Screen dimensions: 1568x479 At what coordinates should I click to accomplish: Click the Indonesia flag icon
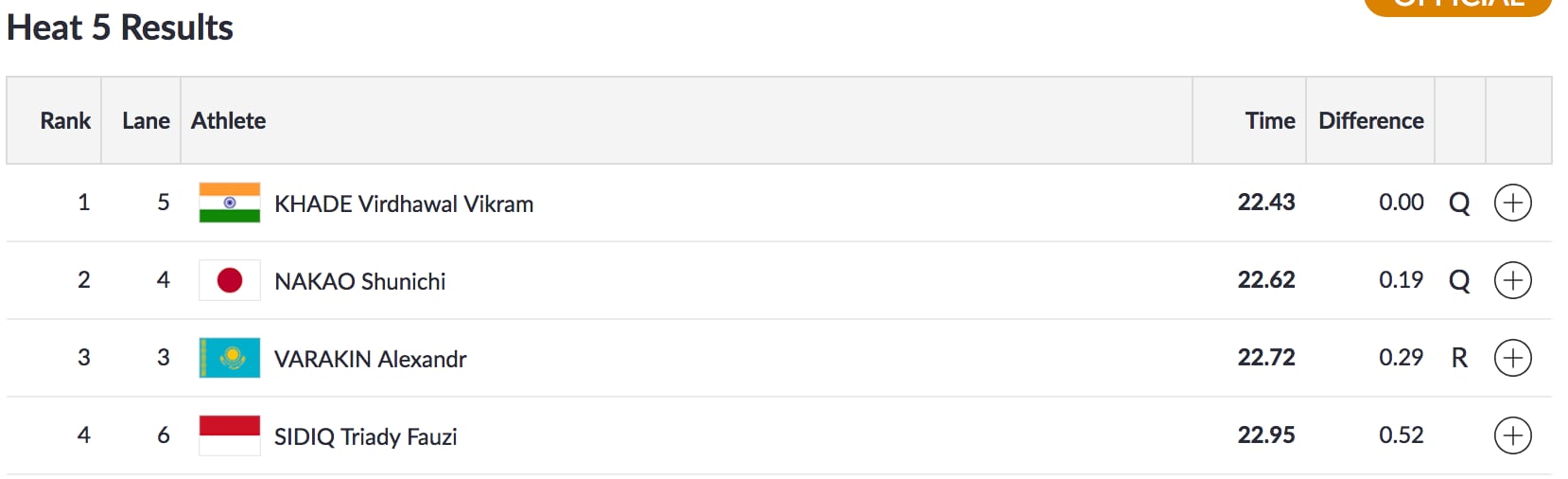coord(230,435)
